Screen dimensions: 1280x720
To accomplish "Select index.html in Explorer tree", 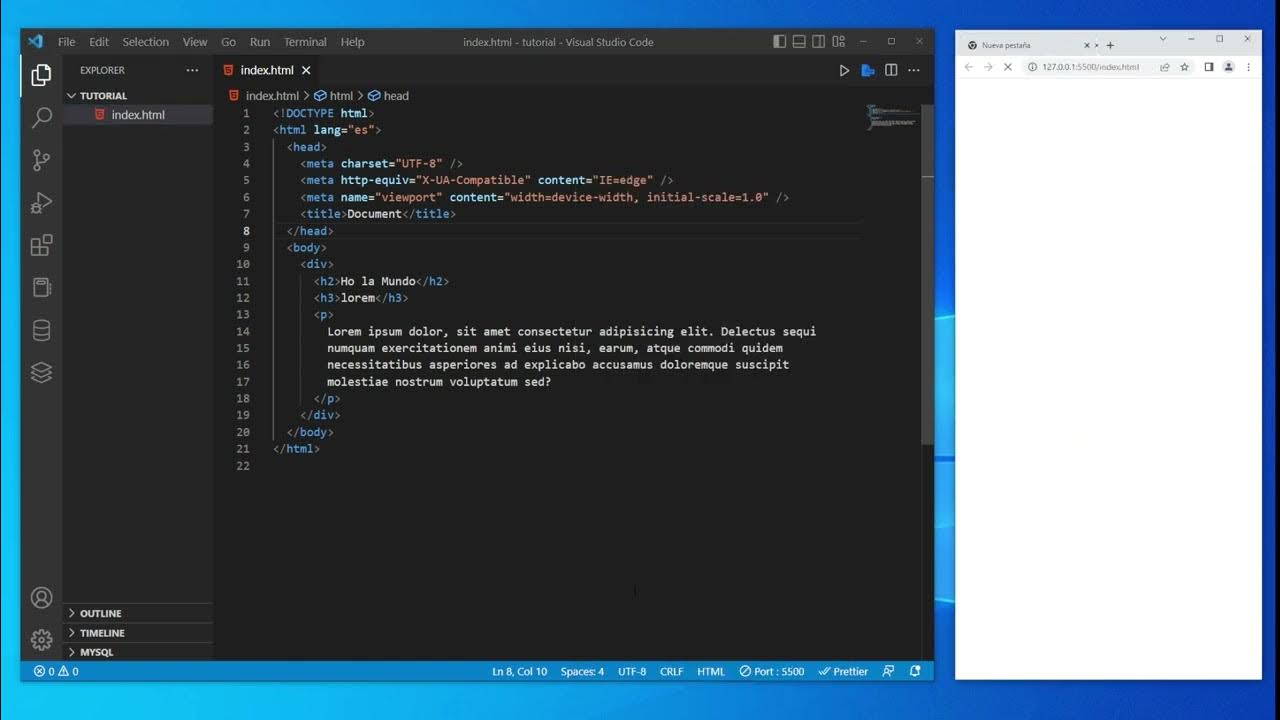I will click(138, 115).
